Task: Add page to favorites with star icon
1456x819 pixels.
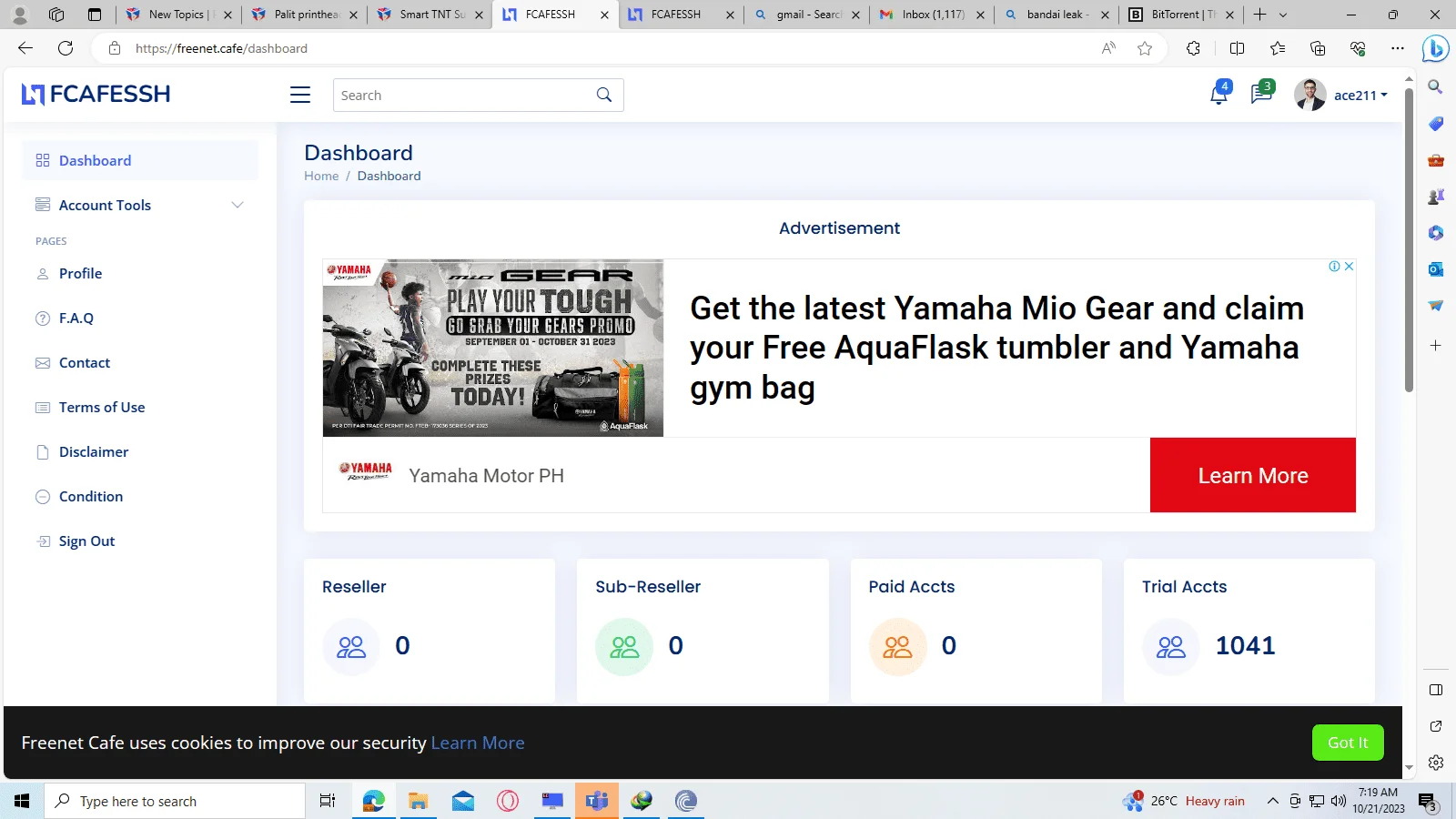Action: coord(1145,48)
